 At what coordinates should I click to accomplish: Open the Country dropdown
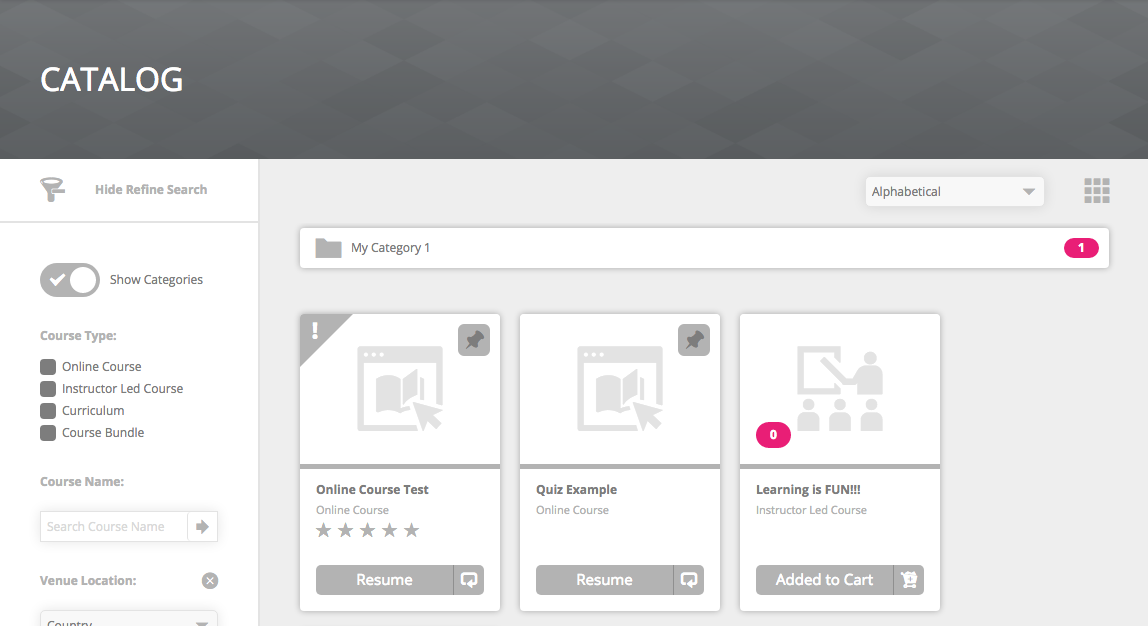(x=129, y=619)
